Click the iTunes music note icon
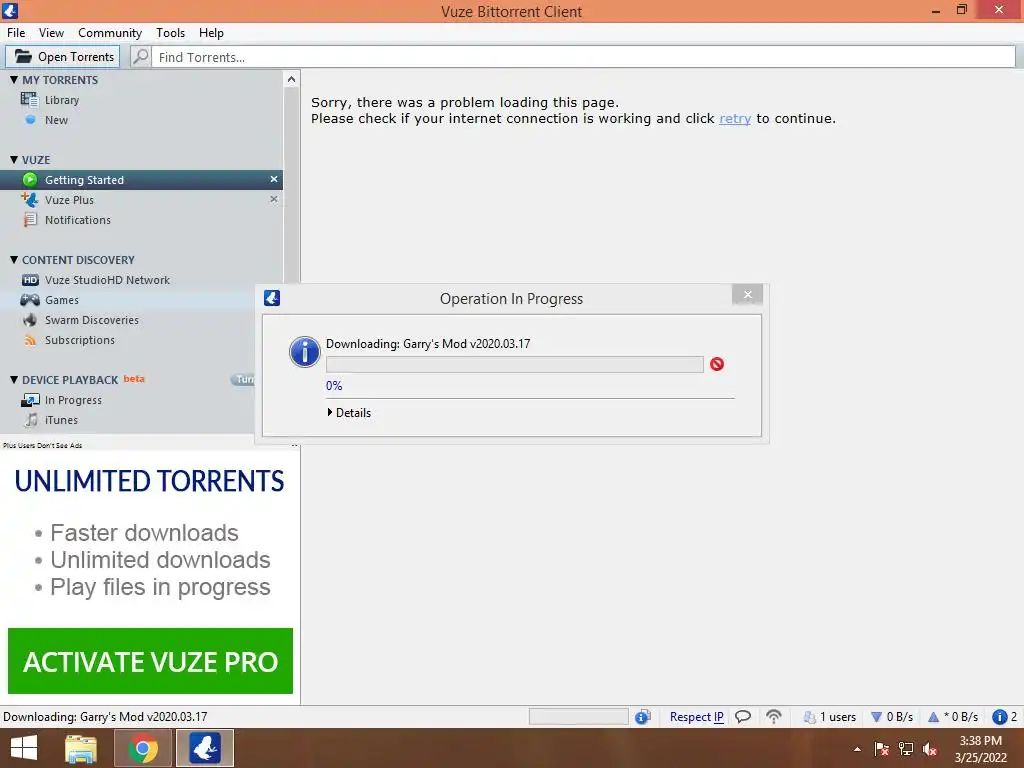The width and height of the screenshot is (1024, 768). pos(31,420)
